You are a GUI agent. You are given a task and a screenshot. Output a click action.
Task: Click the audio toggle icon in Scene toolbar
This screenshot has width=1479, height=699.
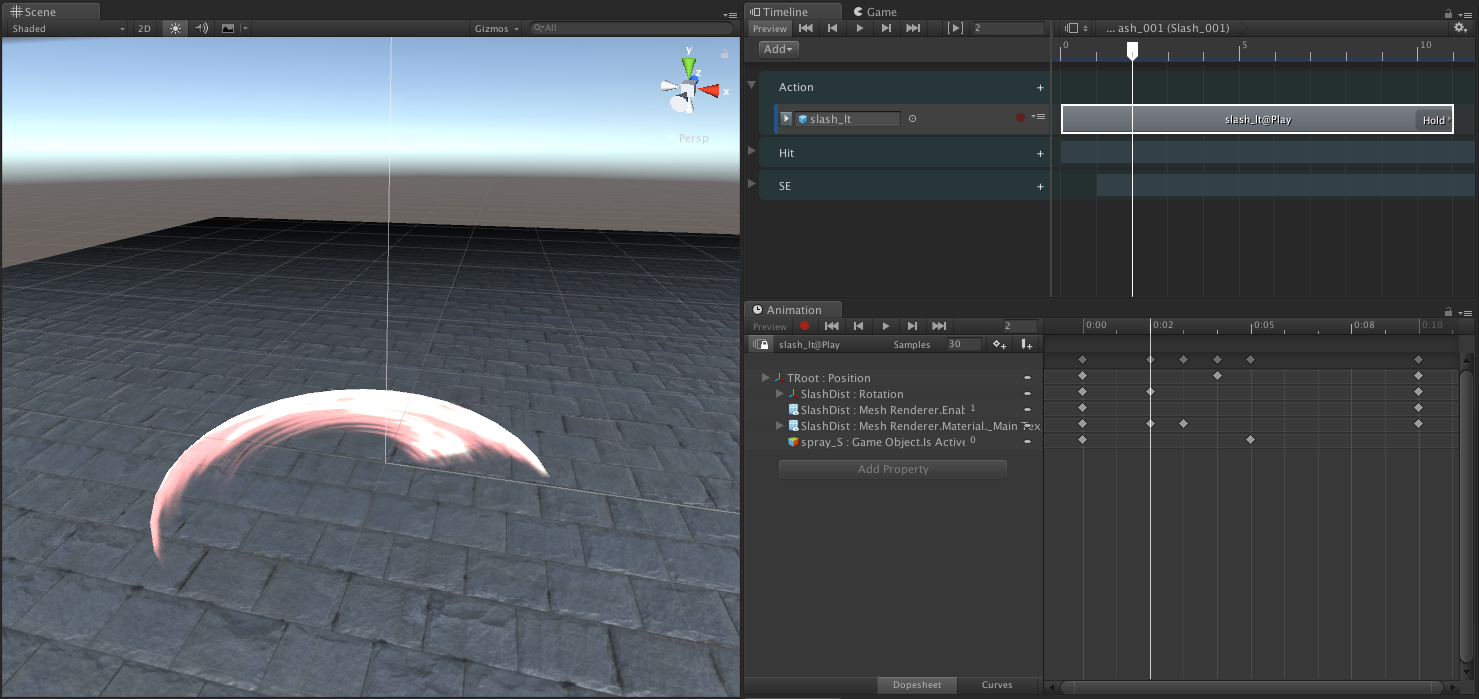[200, 28]
